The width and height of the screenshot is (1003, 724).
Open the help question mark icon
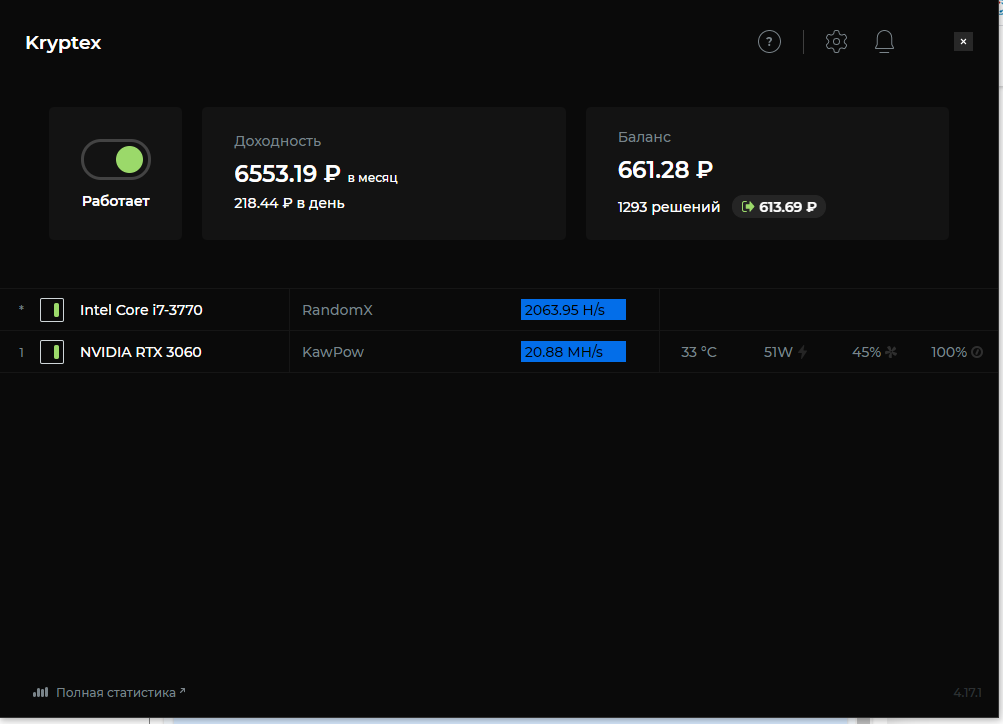point(769,42)
